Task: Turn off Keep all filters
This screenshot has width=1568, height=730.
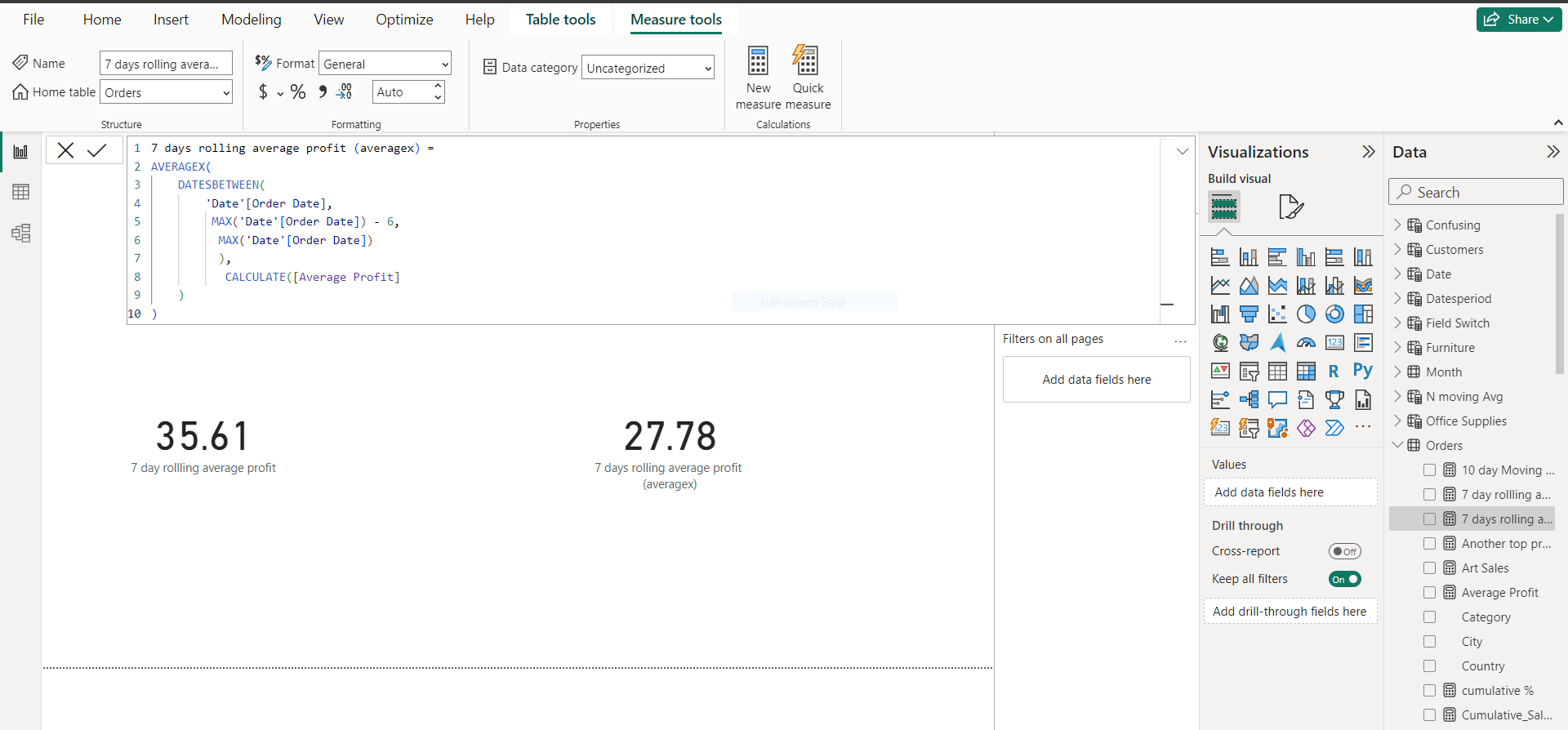Action: 1344,579
